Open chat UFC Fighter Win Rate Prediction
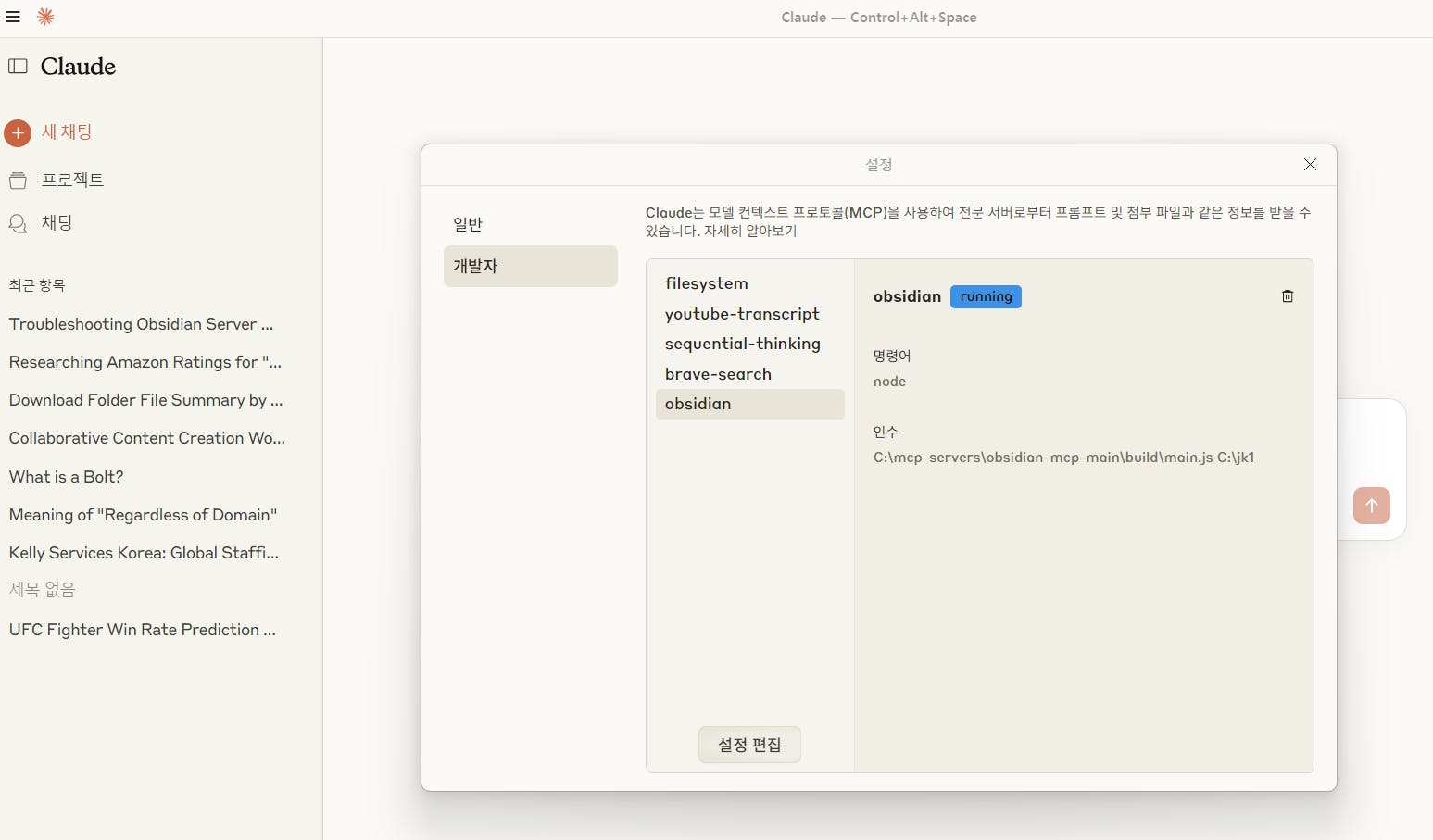1433x840 pixels. tap(143, 630)
